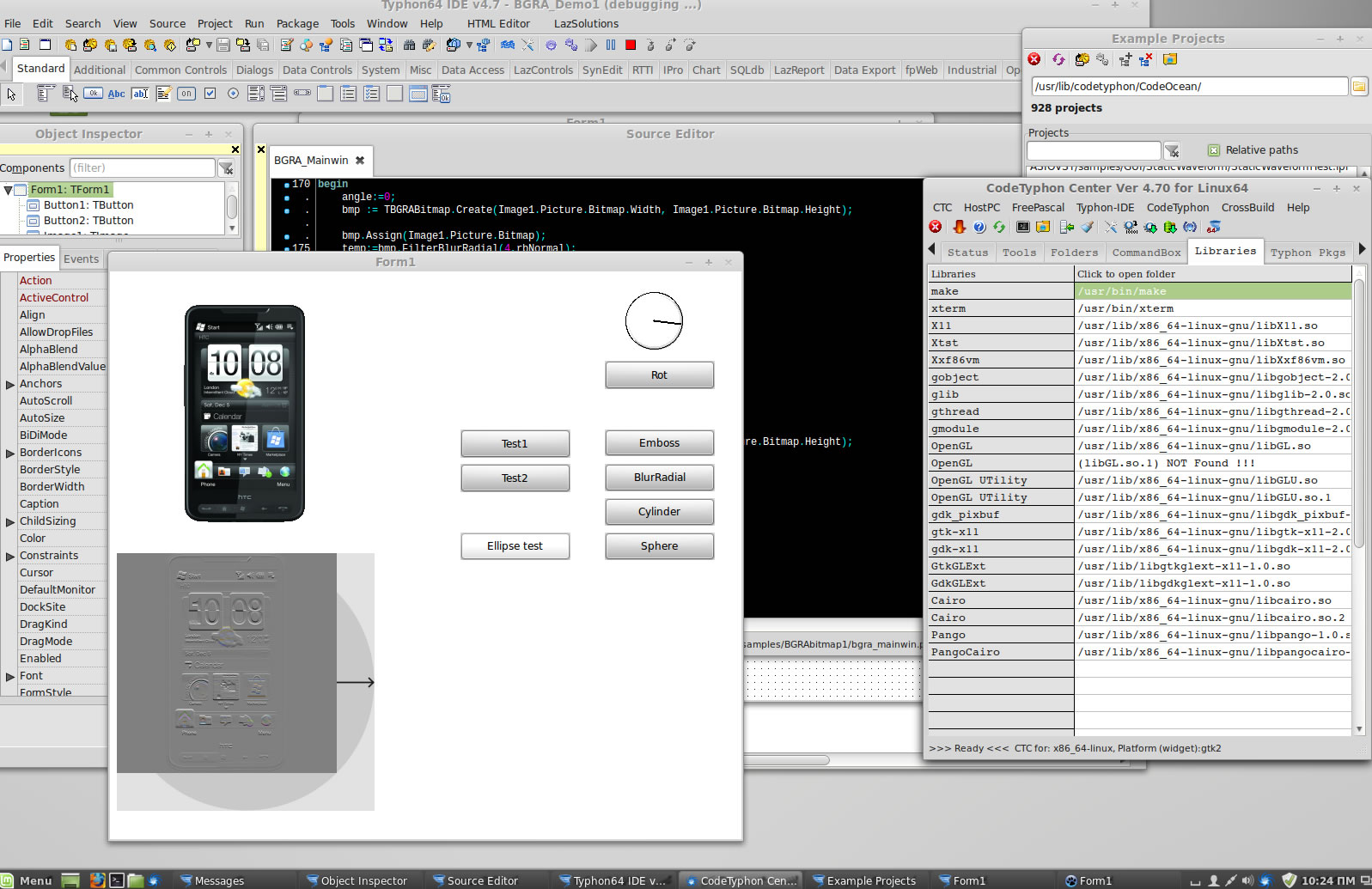Expand the Constraints property

click(10, 556)
